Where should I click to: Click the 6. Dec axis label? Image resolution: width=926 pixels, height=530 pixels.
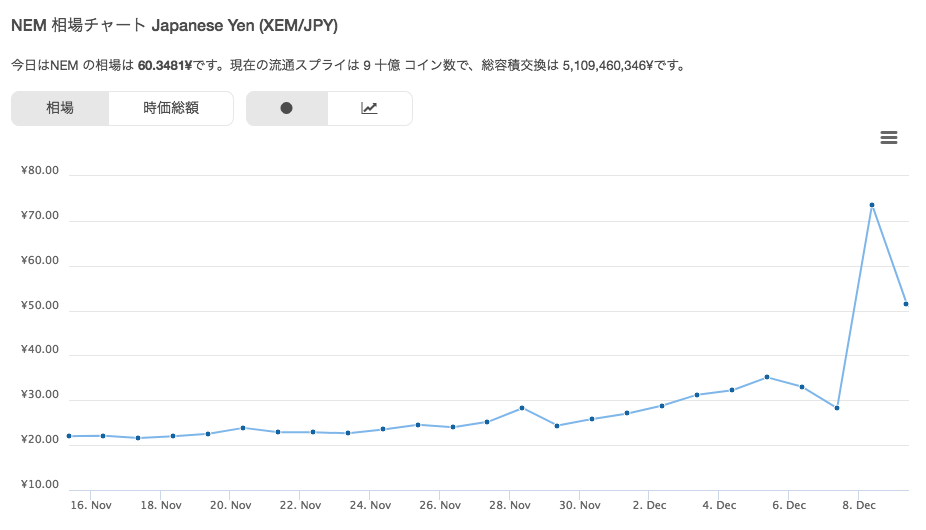coord(789,505)
